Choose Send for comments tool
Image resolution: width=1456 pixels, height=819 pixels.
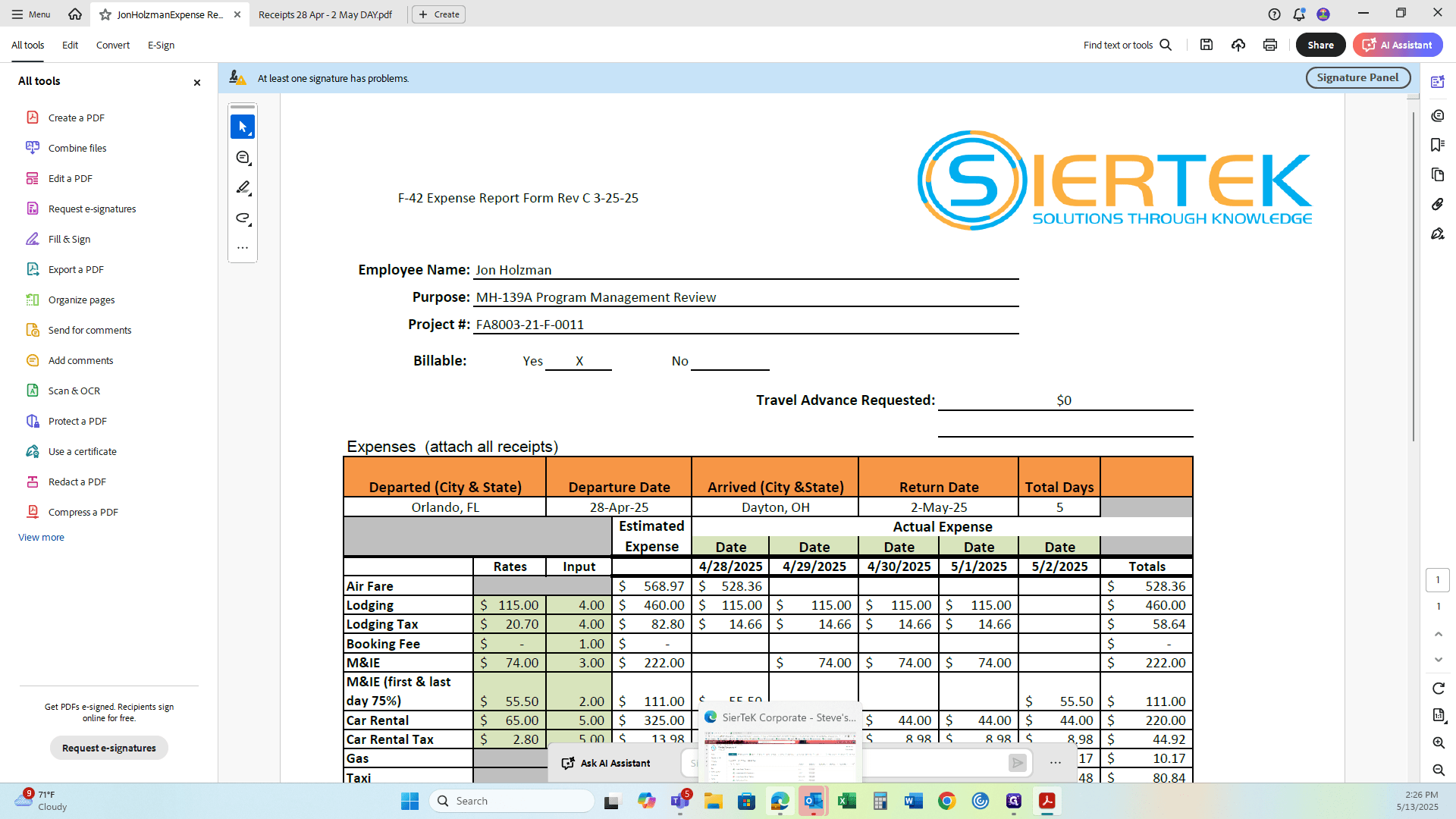(x=89, y=330)
